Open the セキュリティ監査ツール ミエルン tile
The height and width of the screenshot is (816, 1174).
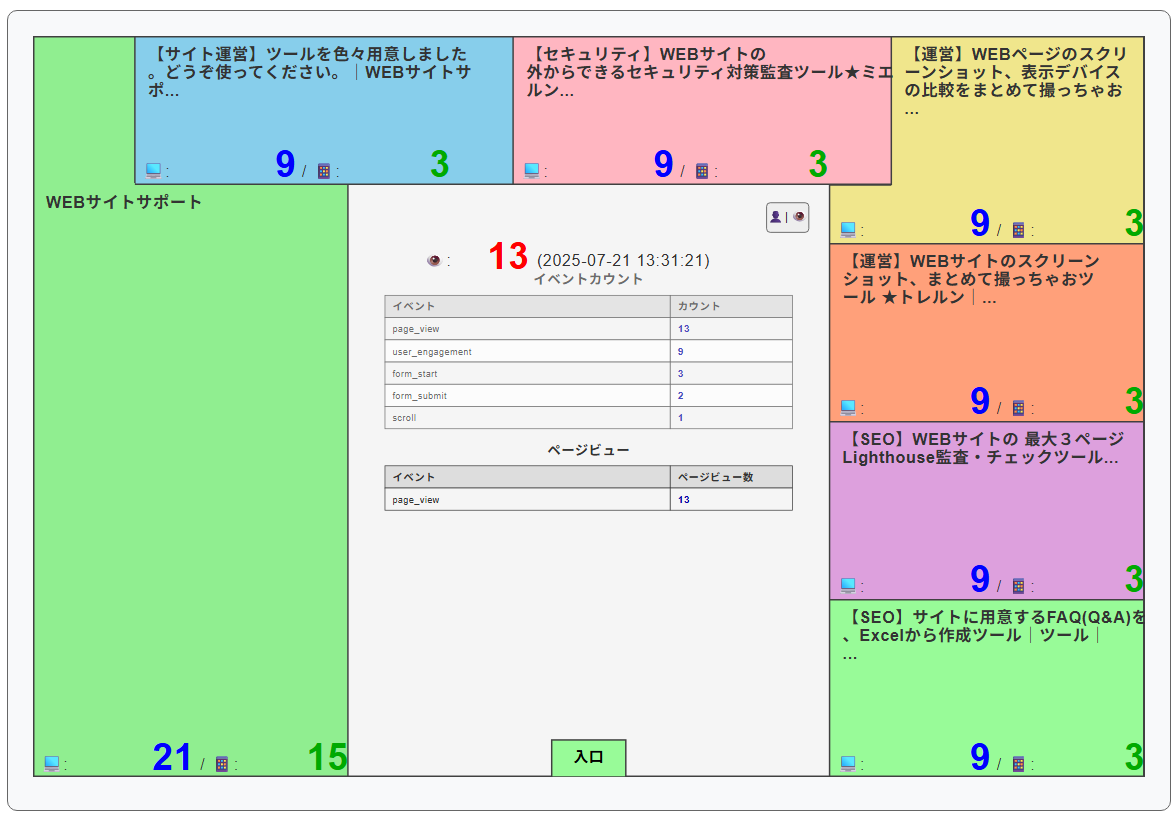(x=700, y=72)
